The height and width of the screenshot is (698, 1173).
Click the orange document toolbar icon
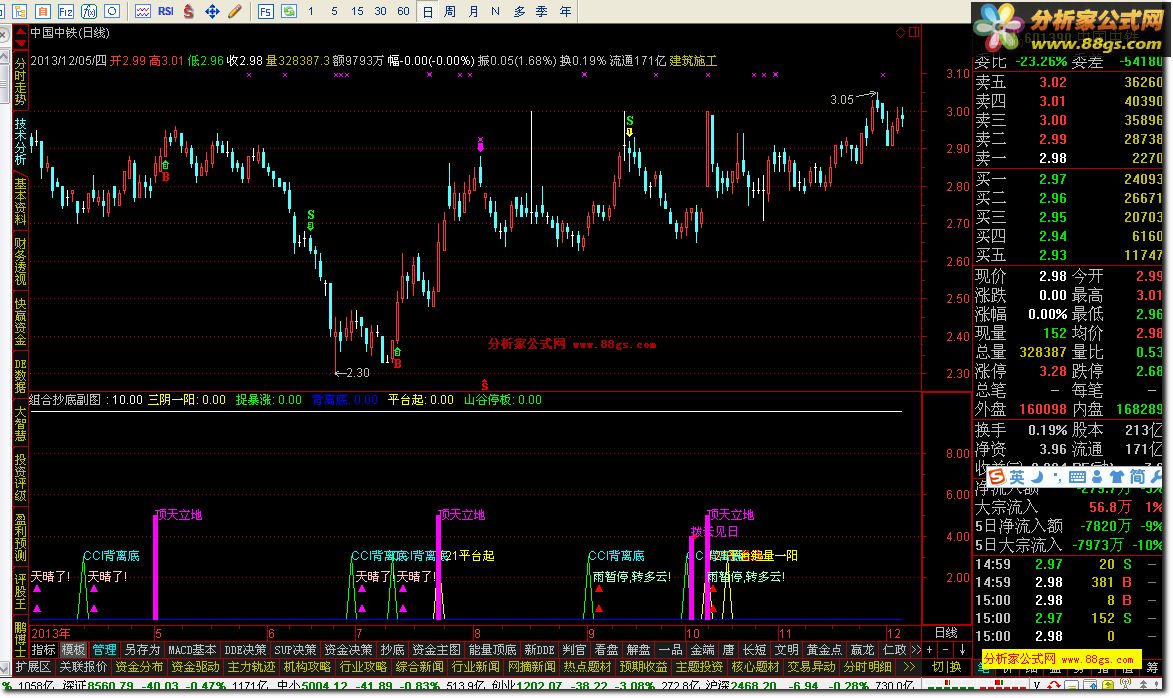[x=43, y=11]
